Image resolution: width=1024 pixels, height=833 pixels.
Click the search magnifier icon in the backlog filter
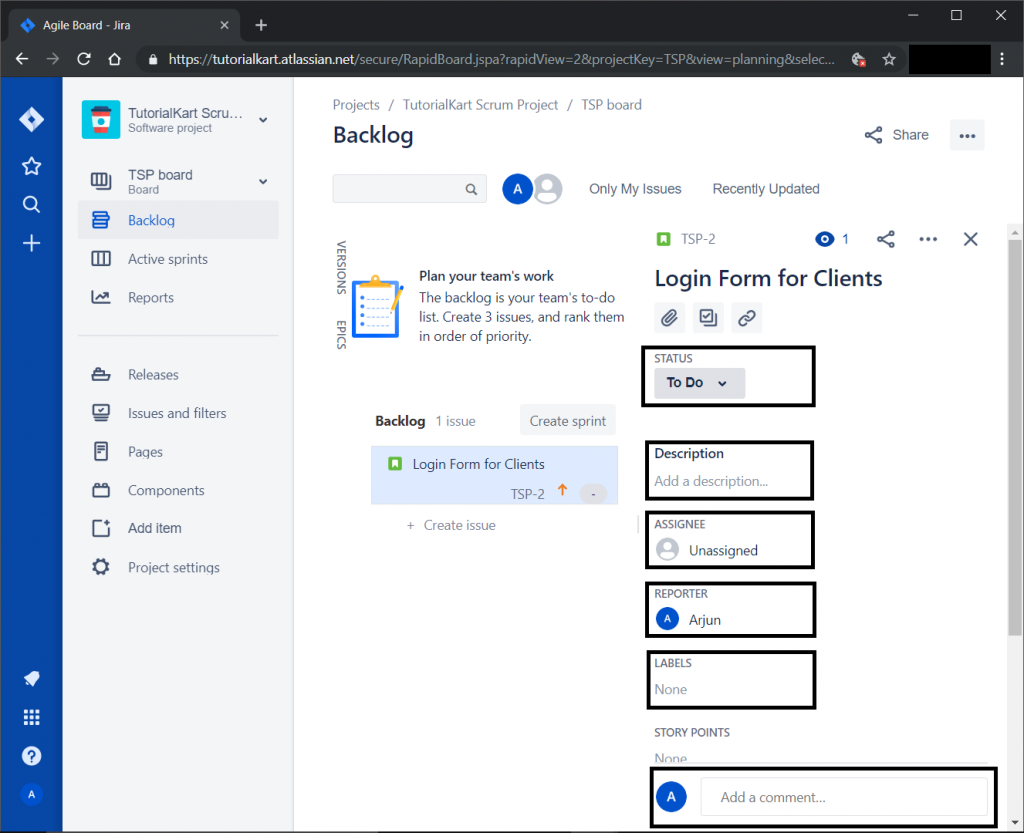click(x=471, y=189)
